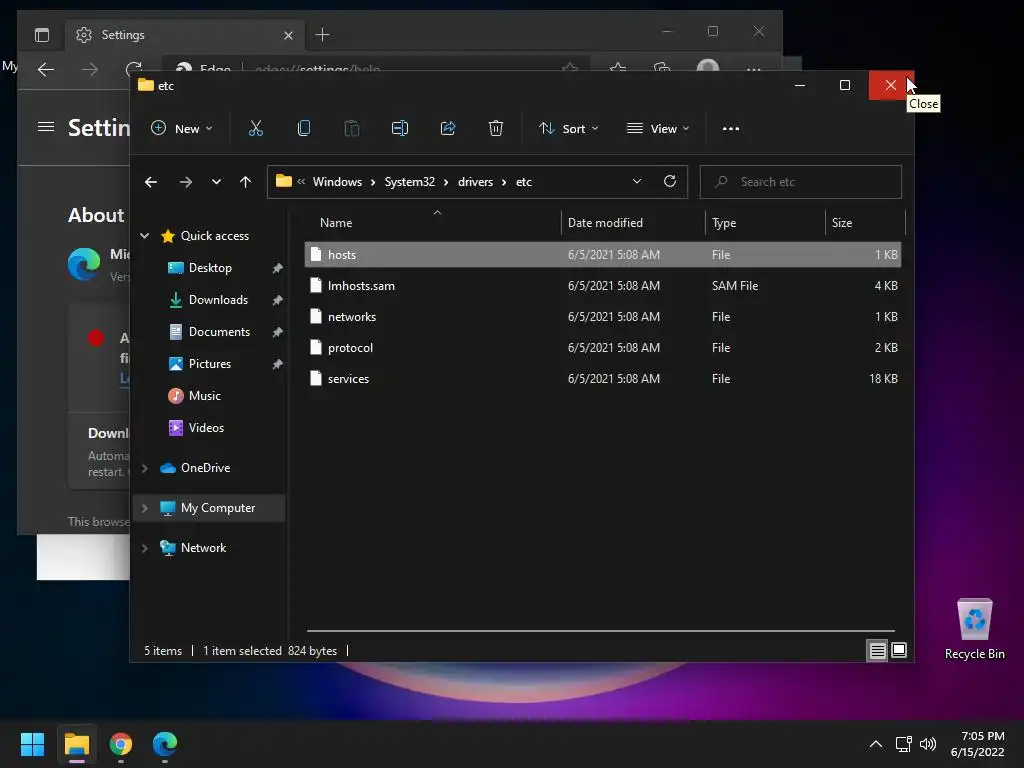Open Pictures in Quick access
1024x768 pixels.
210,364
